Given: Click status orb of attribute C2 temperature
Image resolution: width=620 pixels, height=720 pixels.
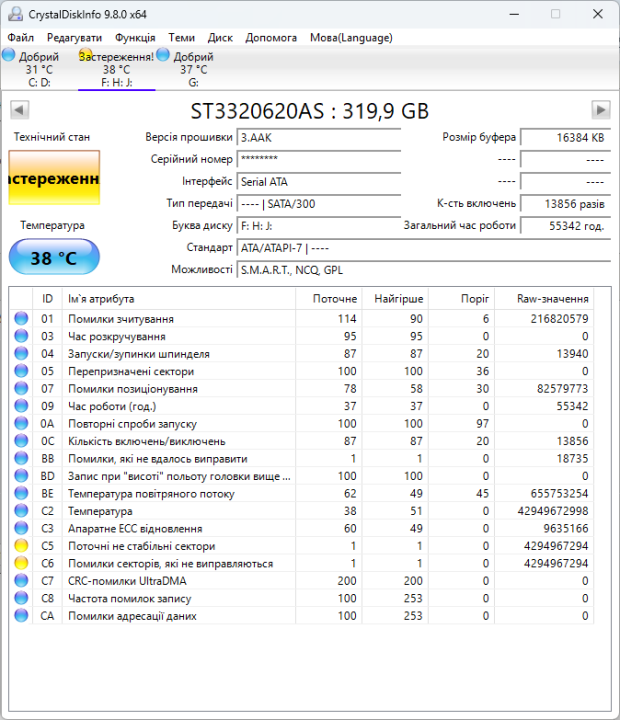Looking at the screenshot, I should (21, 510).
